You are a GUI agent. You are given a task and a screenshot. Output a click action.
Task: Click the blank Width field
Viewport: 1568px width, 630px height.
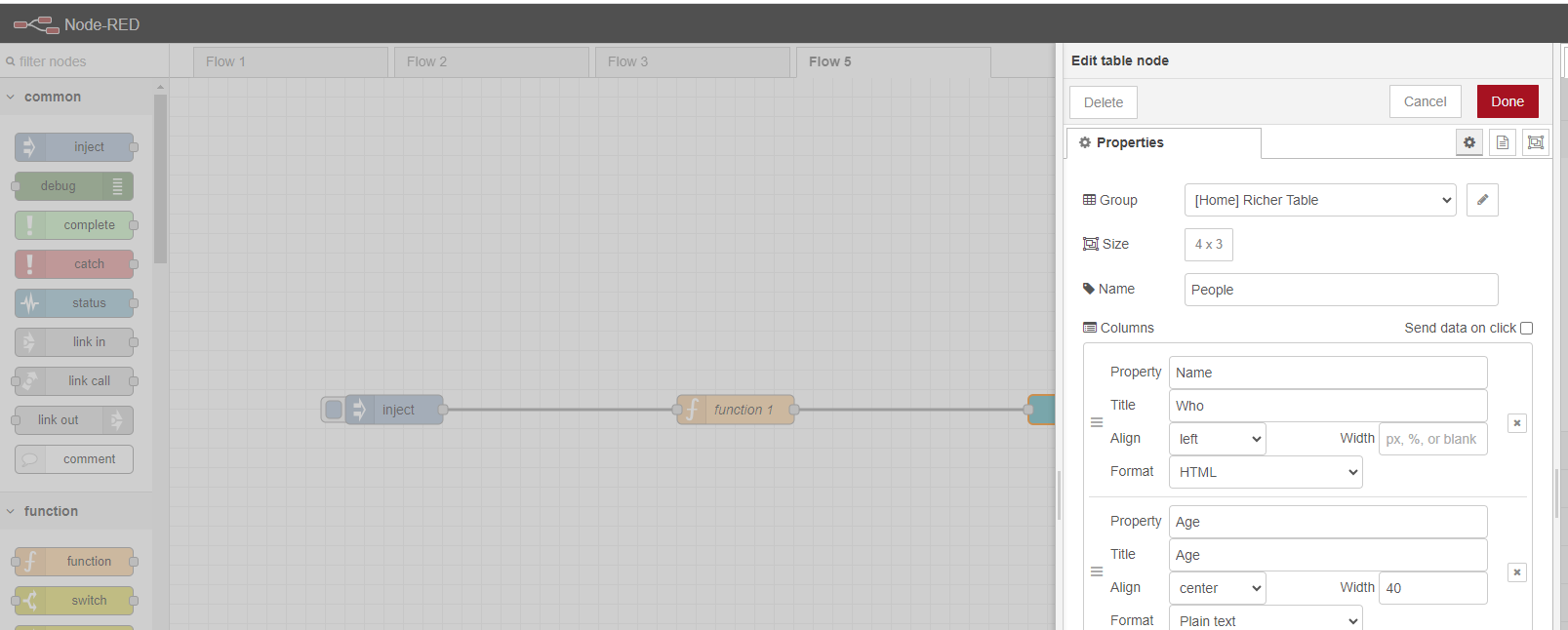(x=1433, y=439)
